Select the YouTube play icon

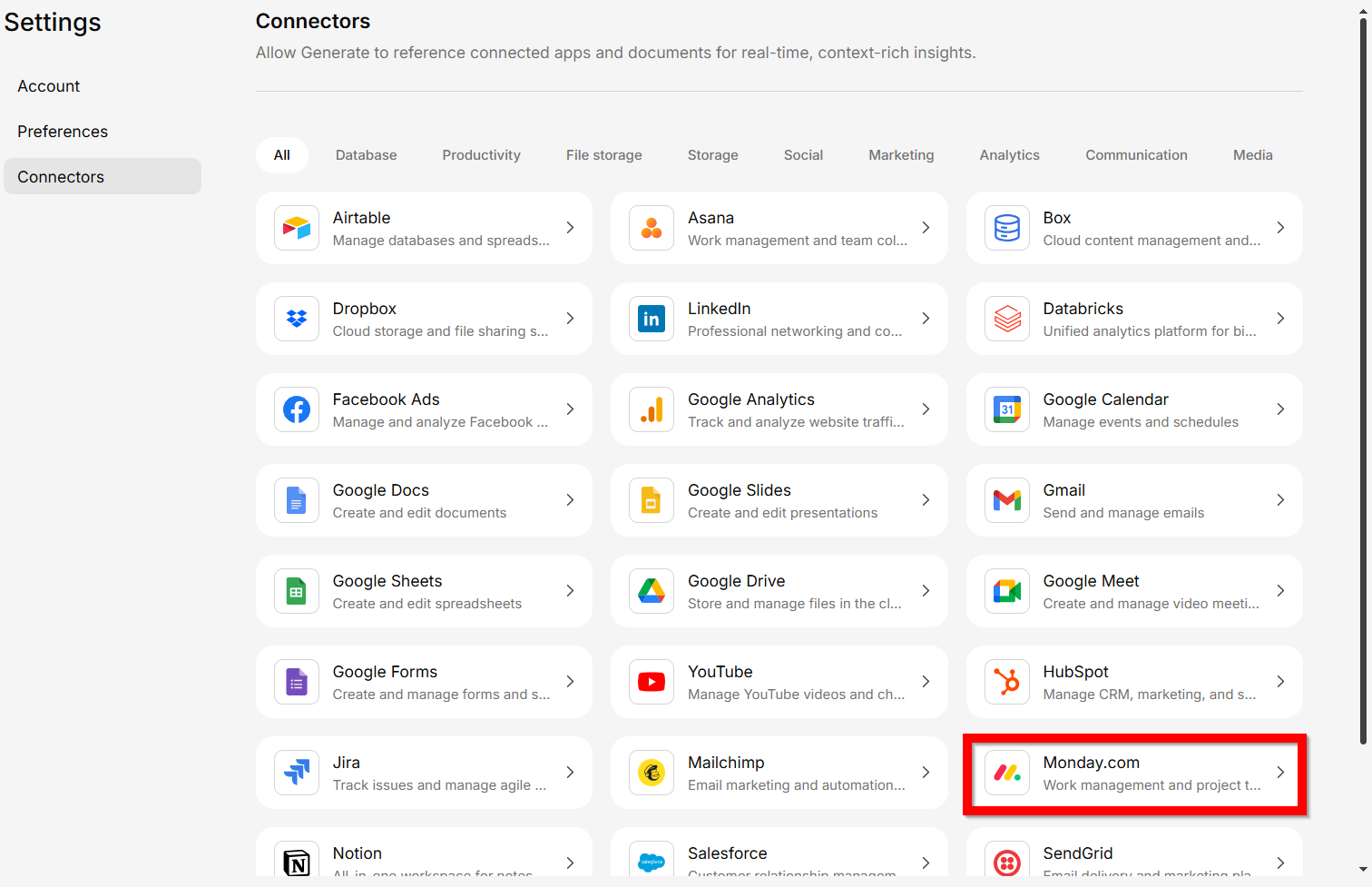(652, 682)
